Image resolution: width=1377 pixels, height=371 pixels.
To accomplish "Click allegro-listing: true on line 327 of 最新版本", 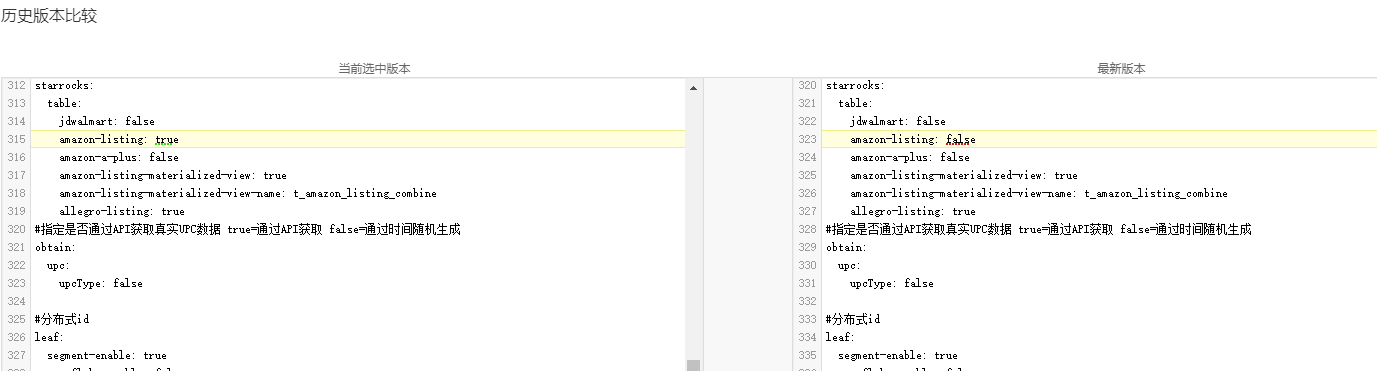I will click(912, 211).
